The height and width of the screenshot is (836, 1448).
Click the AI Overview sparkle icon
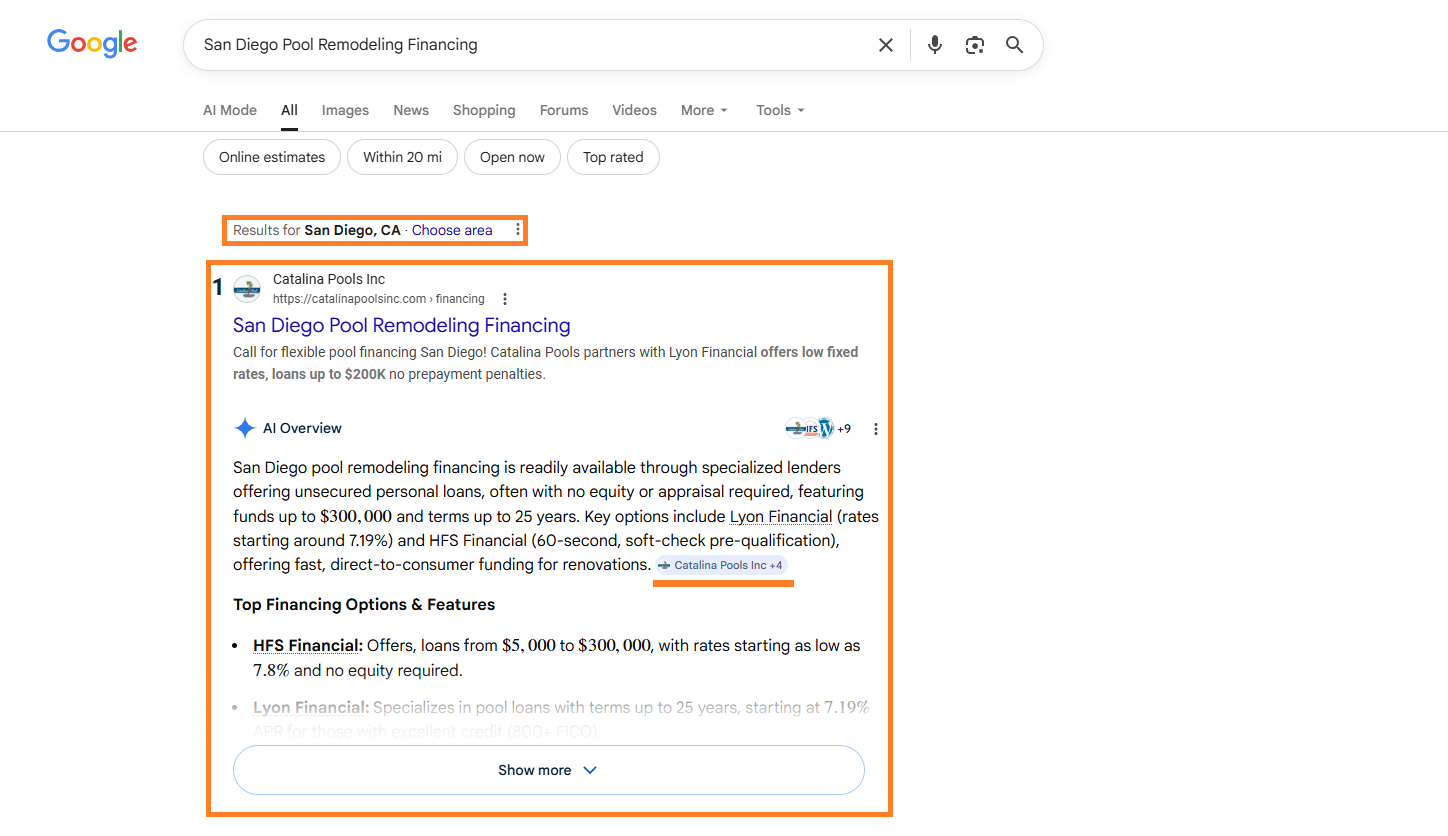point(245,429)
